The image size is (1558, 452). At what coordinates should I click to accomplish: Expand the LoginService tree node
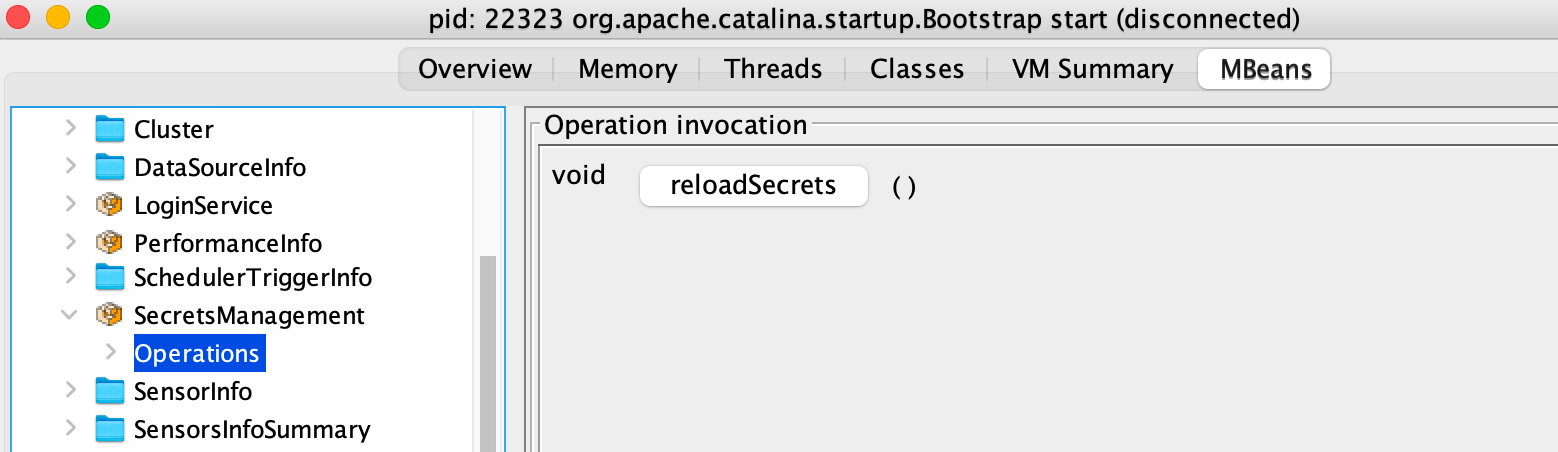pos(70,205)
